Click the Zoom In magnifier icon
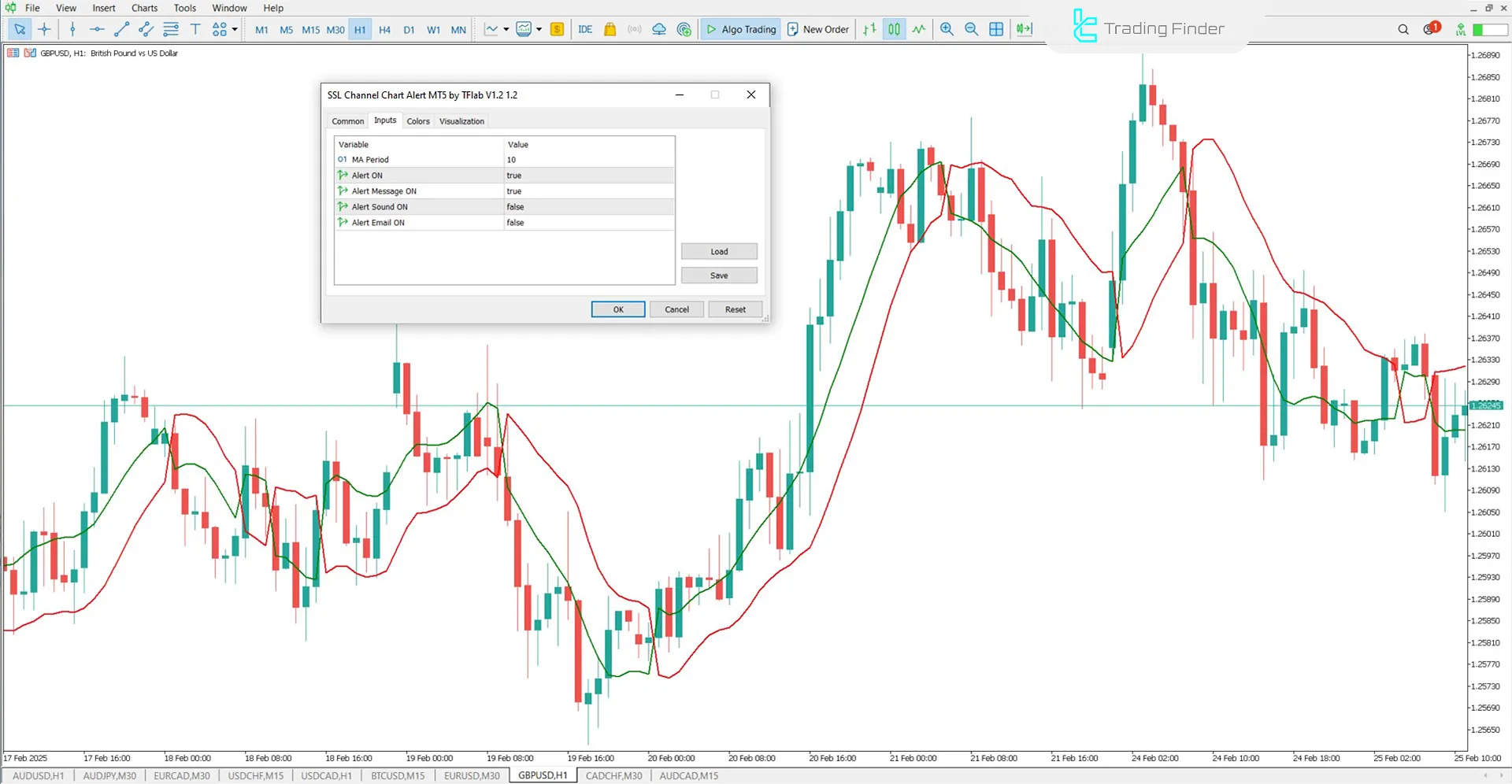Screen dimensions: 1512x784 (x=947, y=29)
